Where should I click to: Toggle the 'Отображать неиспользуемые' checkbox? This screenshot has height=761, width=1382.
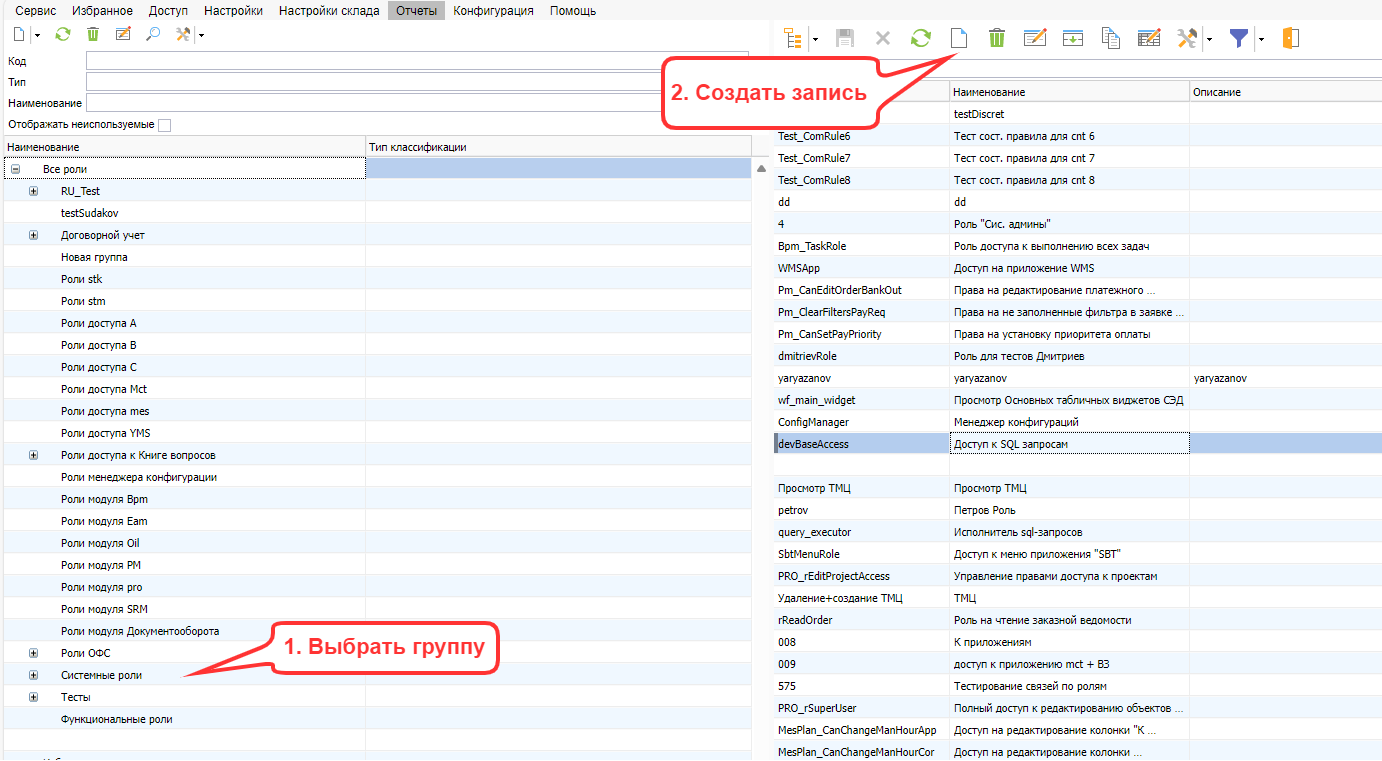[x=165, y=125]
